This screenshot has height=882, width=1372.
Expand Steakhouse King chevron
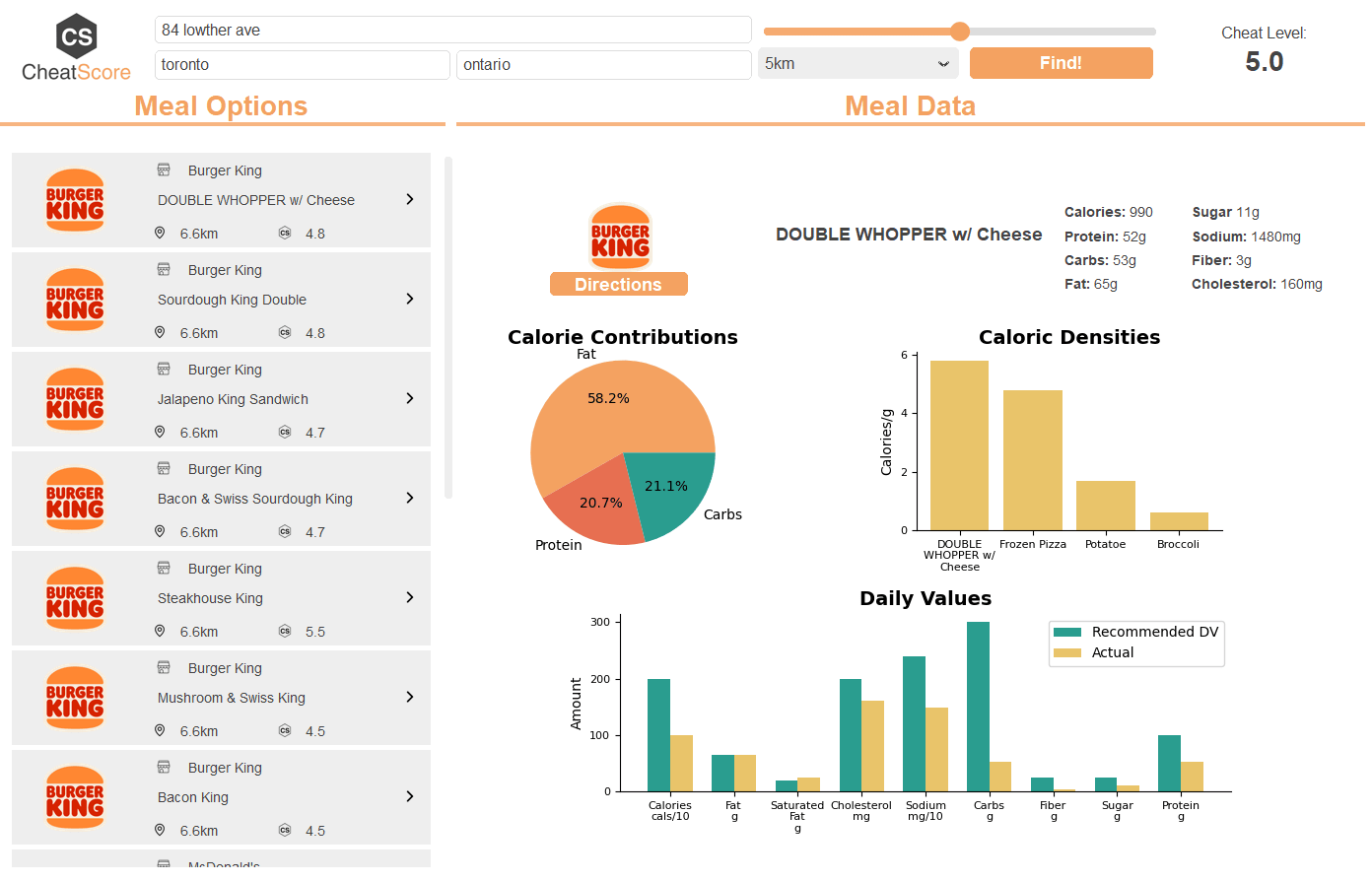click(x=410, y=597)
